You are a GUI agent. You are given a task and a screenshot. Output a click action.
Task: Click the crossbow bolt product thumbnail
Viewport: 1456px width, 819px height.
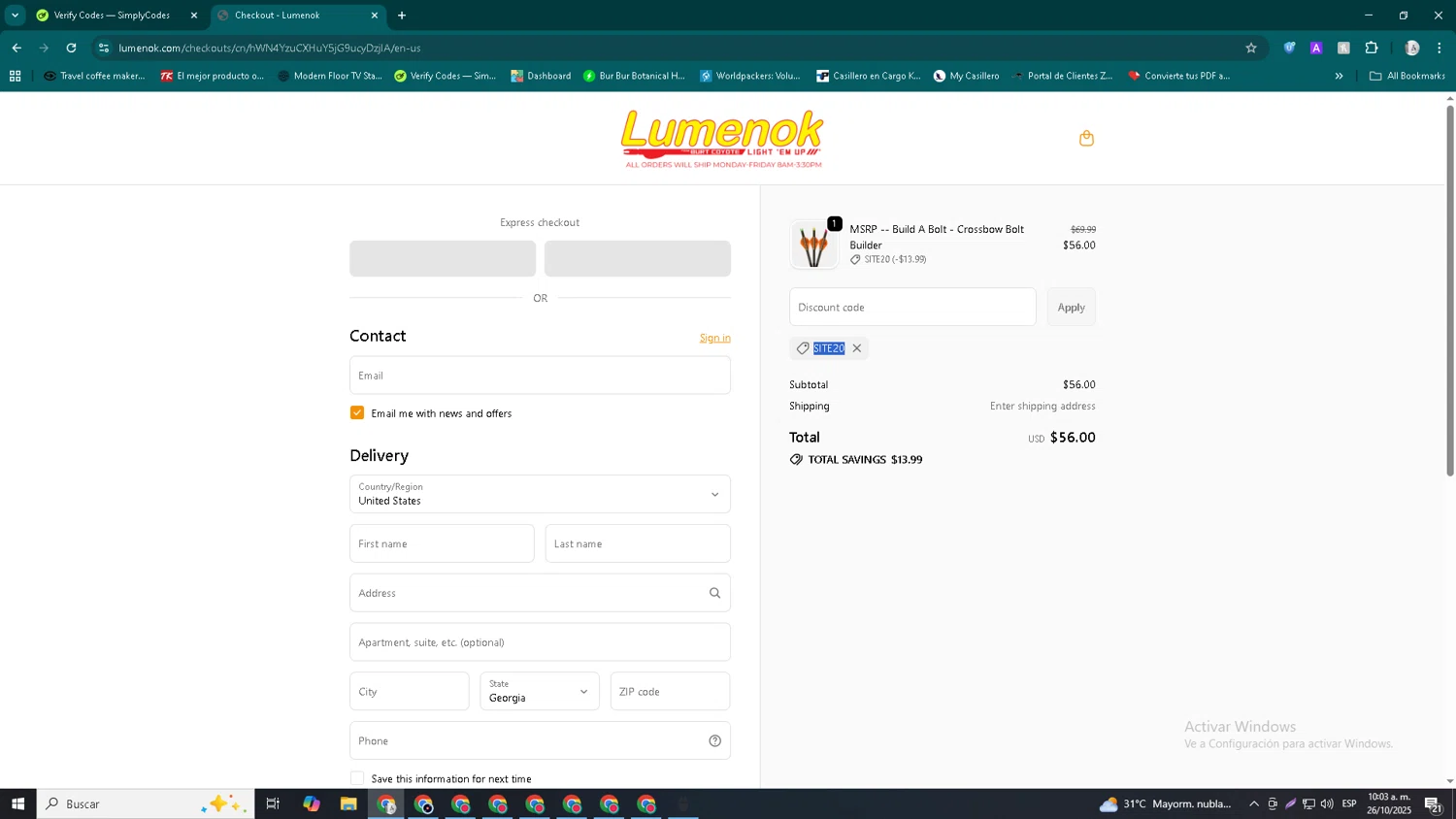(813, 245)
